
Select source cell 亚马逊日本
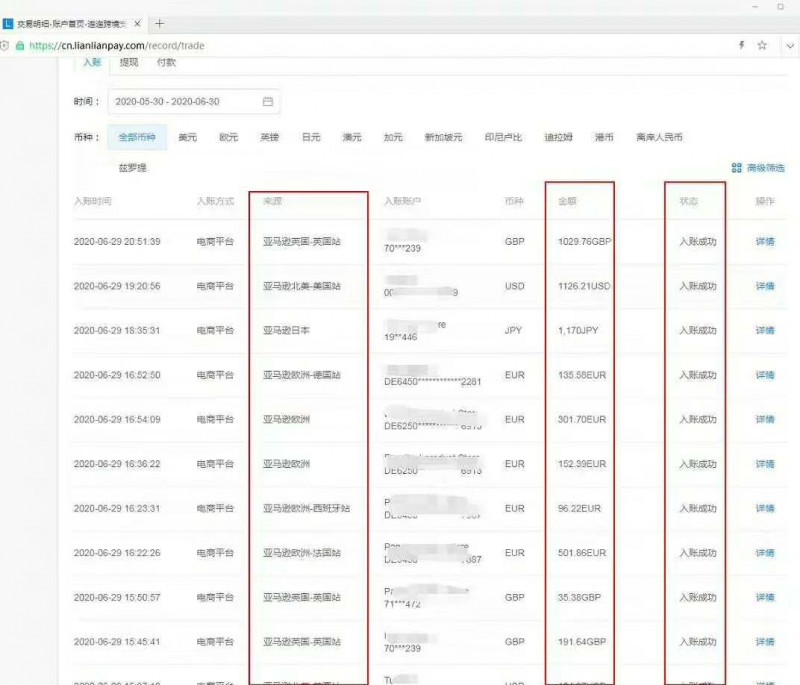pyautogui.click(x=286, y=331)
